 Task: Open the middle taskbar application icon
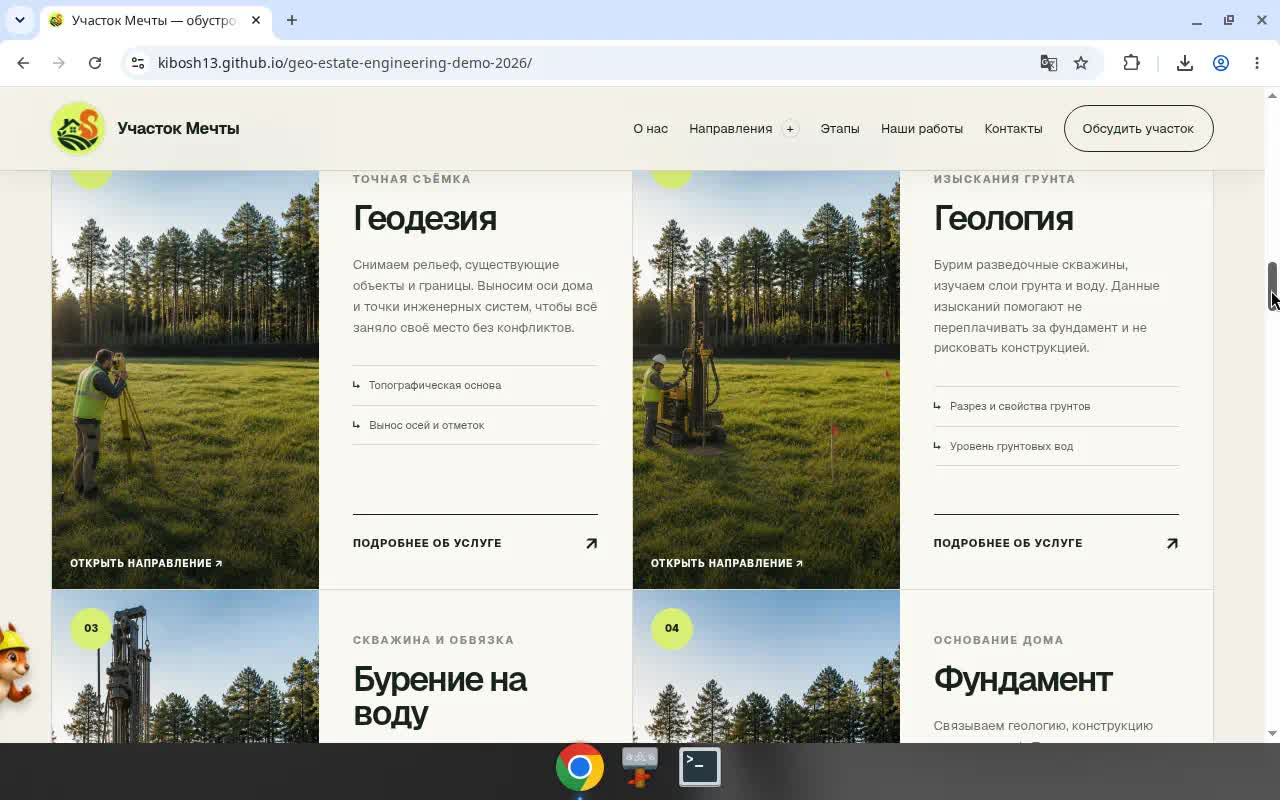click(x=640, y=767)
